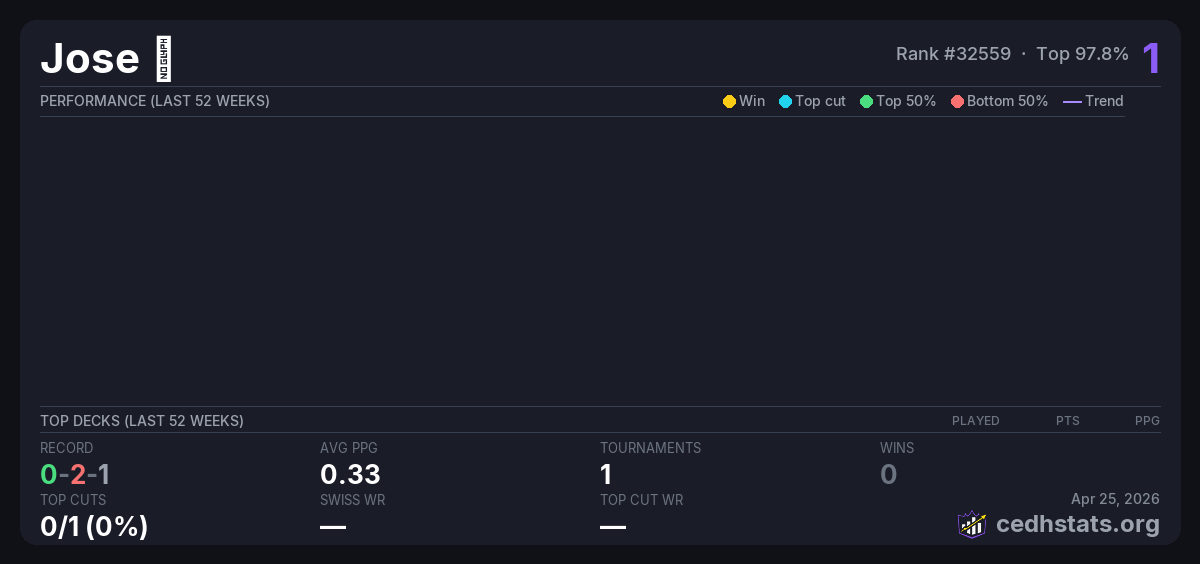Select the player name Jose
1200x564 pixels.
89,58
